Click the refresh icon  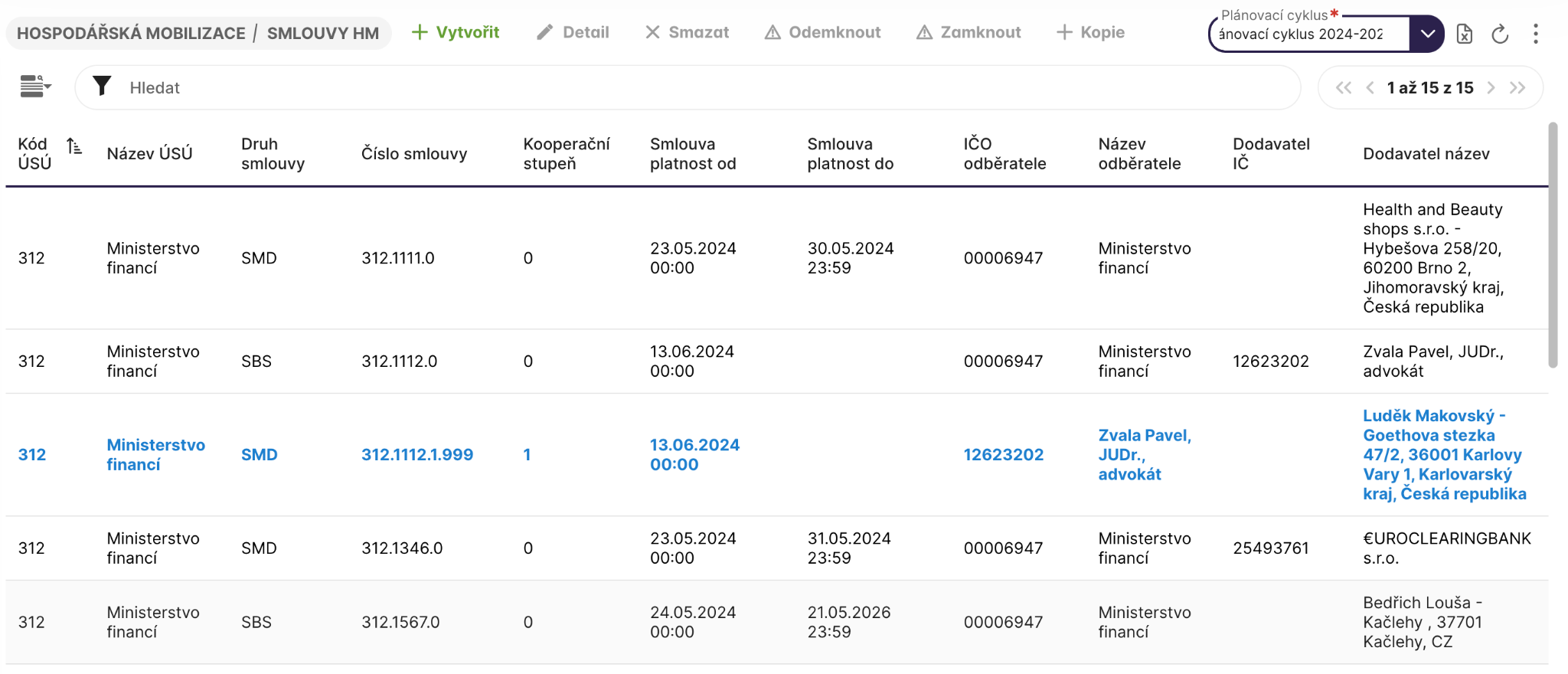click(x=1500, y=34)
